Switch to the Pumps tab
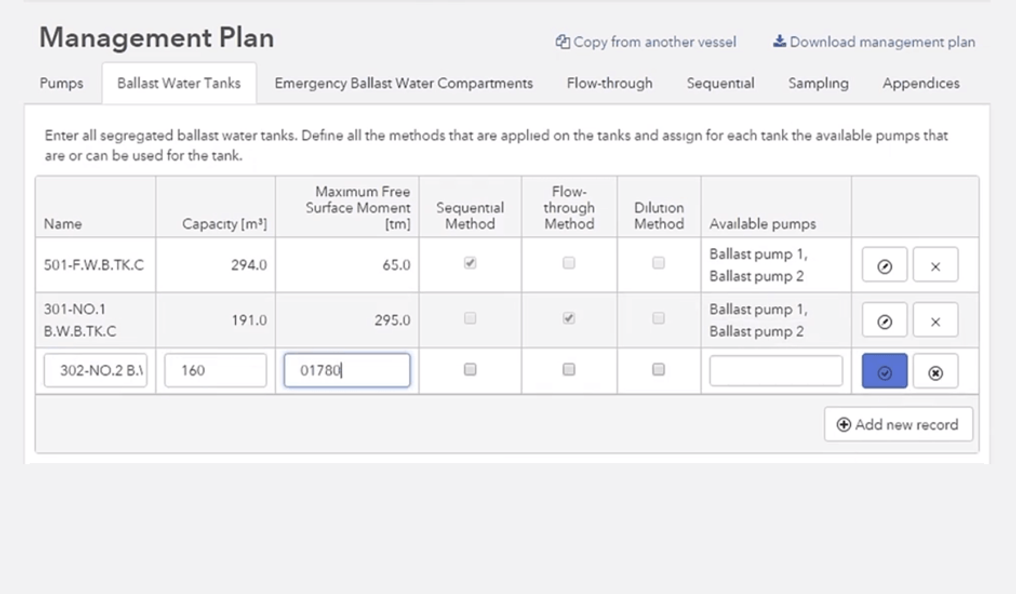 (61, 84)
